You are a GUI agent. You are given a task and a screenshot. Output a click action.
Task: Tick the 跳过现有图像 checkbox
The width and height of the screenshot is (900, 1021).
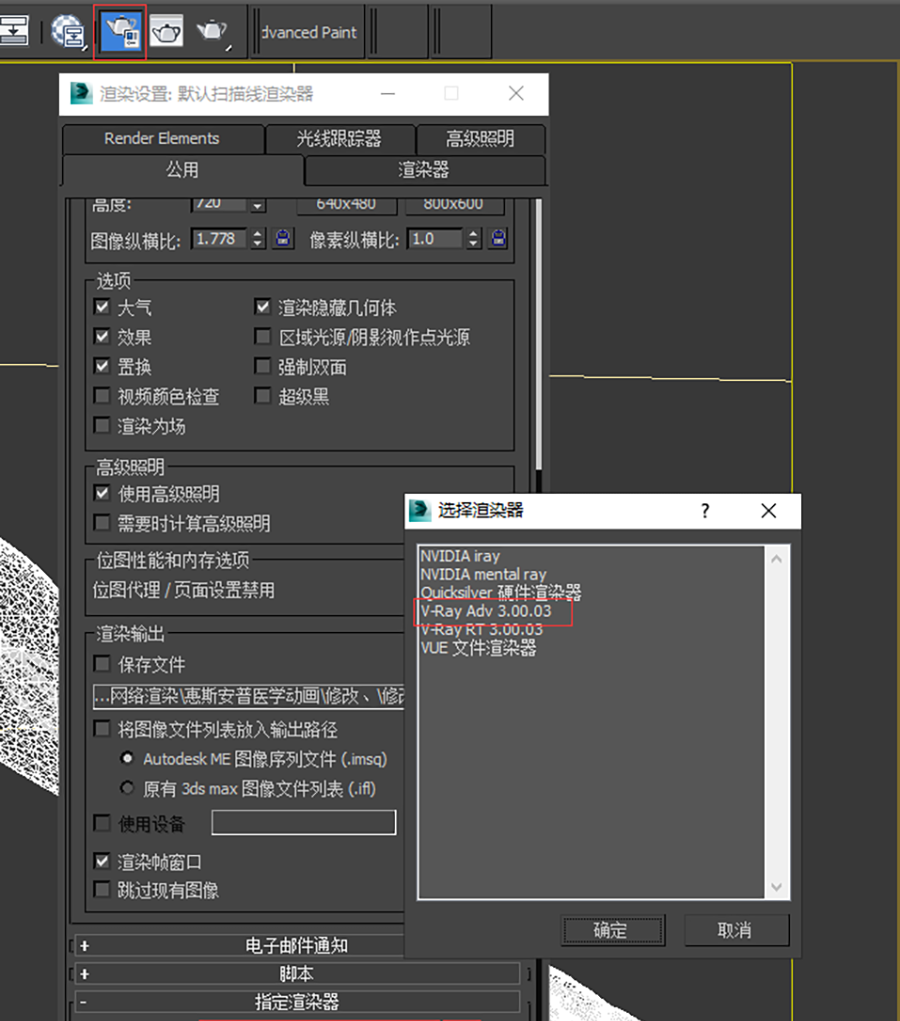tap(102, 889)
